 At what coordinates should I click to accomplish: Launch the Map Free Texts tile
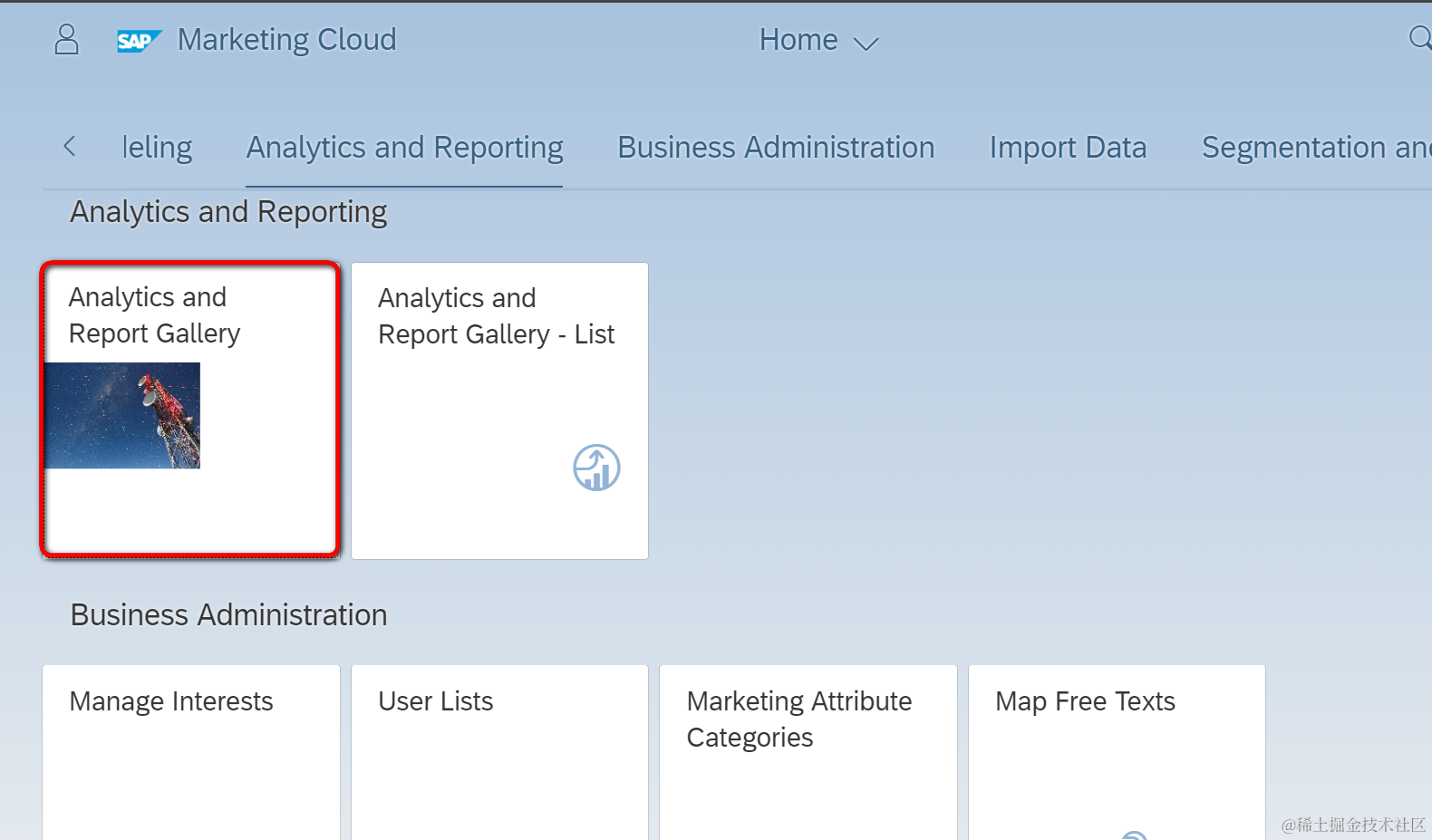pos(1116,752)
